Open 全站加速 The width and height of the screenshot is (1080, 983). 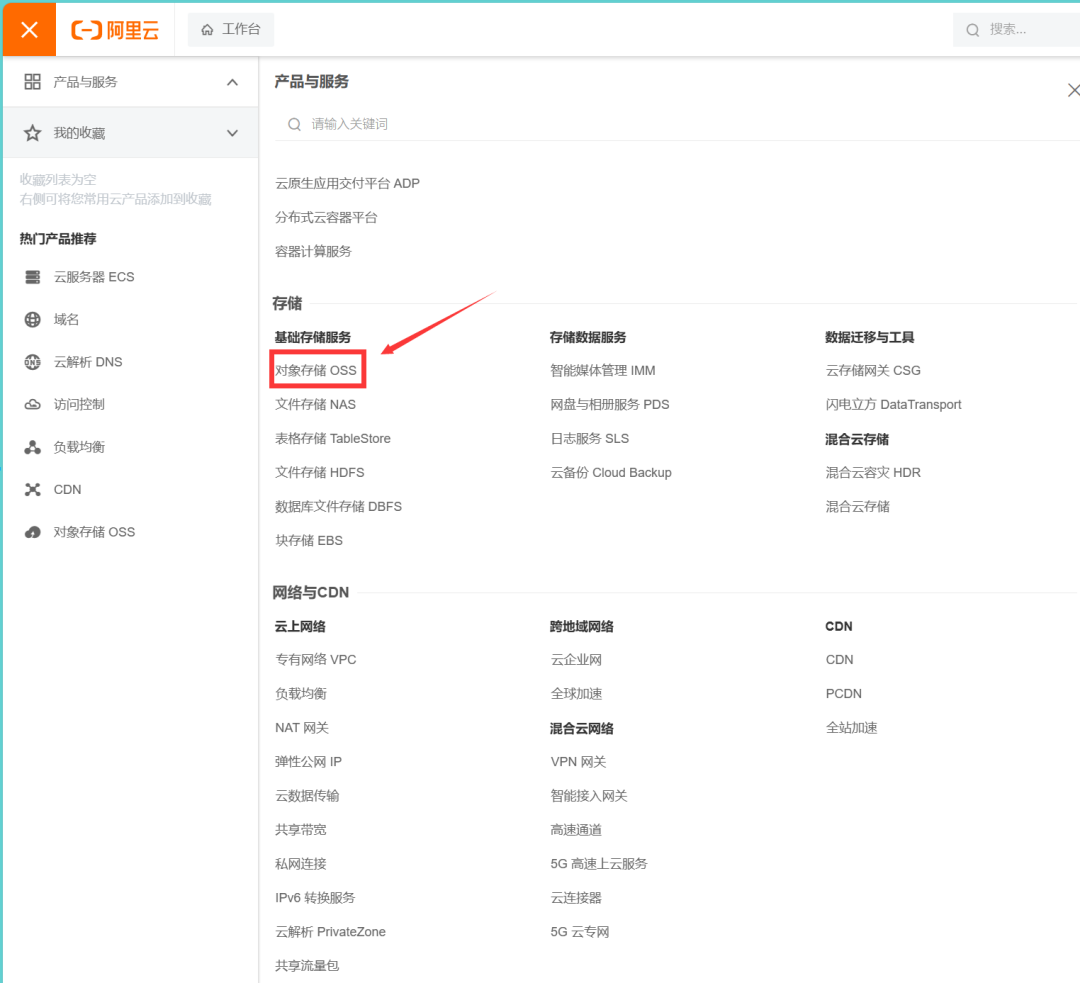(851, 728)
